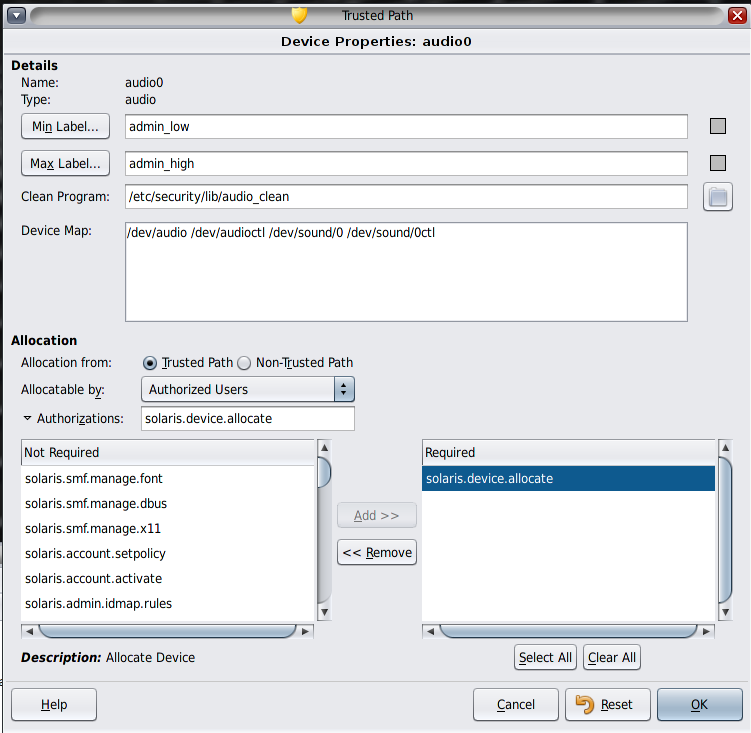Click right arrow of Required horizontal scrollbar
This screenshot has width=751, height=733.
(x=706, y=631)
